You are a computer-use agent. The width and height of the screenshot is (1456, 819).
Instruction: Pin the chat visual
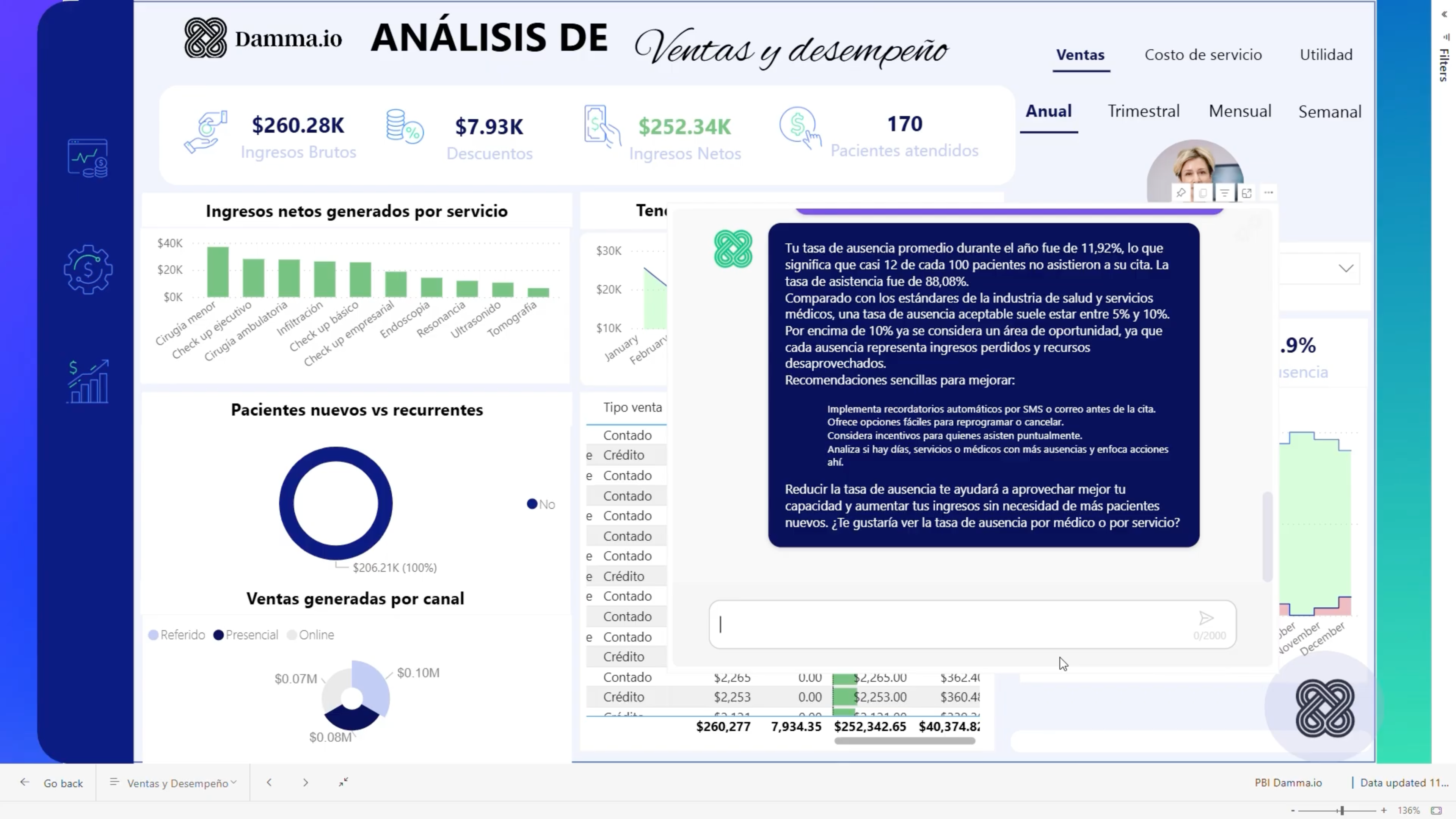pos(1181,193)
